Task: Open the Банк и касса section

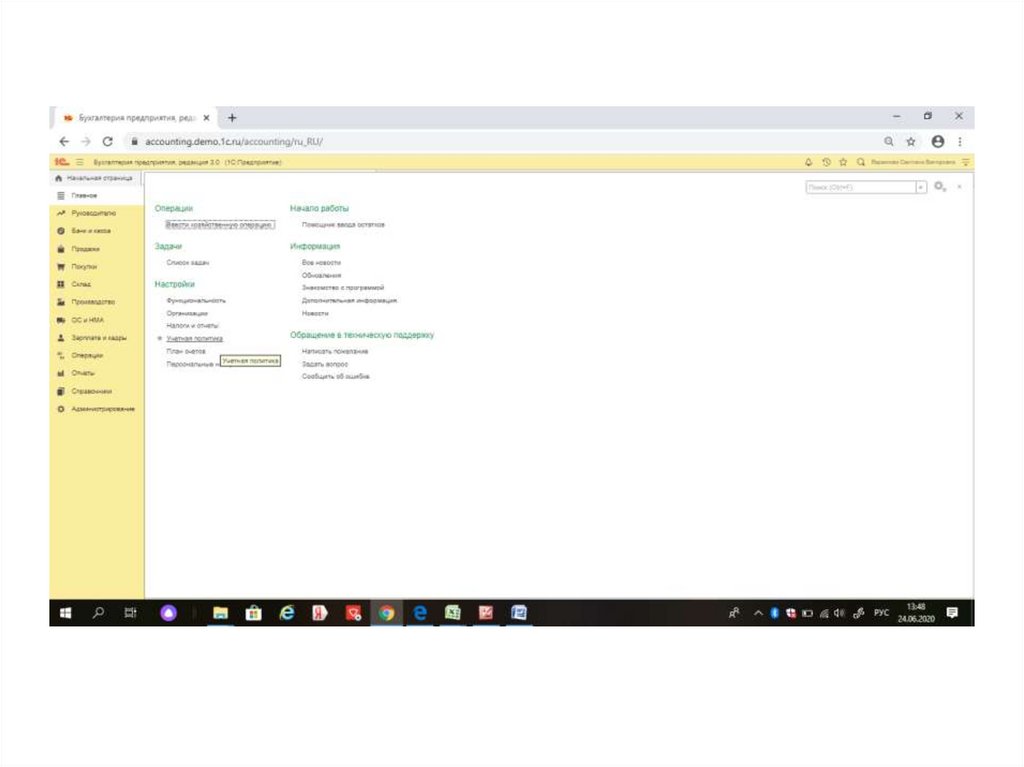Action: 90,231
